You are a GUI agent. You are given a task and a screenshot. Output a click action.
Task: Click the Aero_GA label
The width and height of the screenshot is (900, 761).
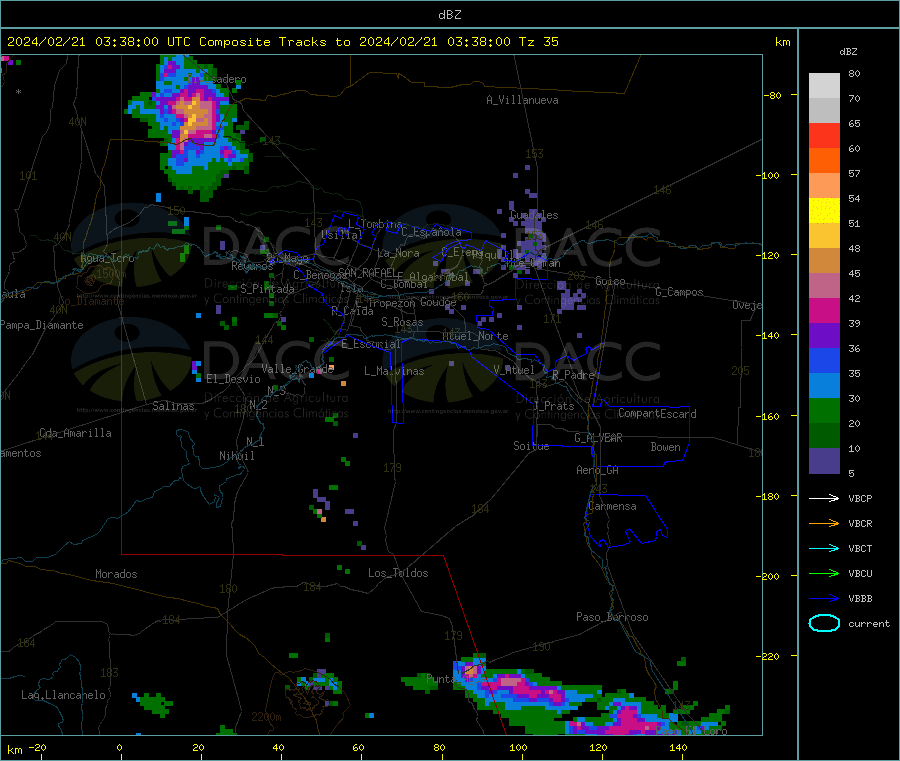click(x=598, y=470)
